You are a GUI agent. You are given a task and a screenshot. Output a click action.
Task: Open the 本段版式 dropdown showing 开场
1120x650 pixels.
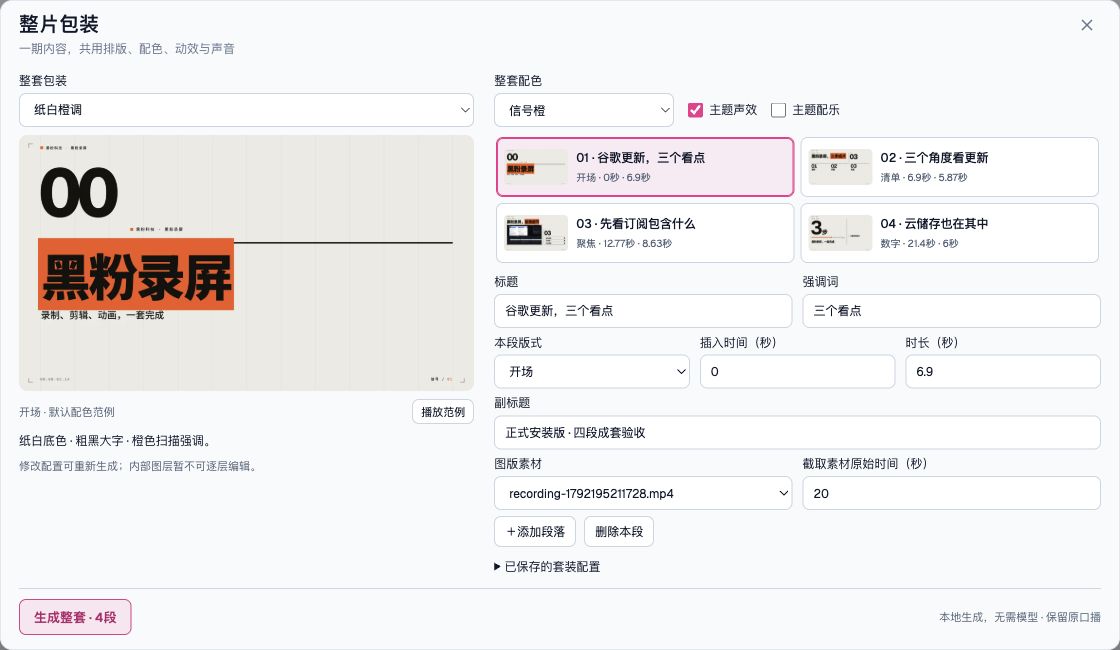591,371
